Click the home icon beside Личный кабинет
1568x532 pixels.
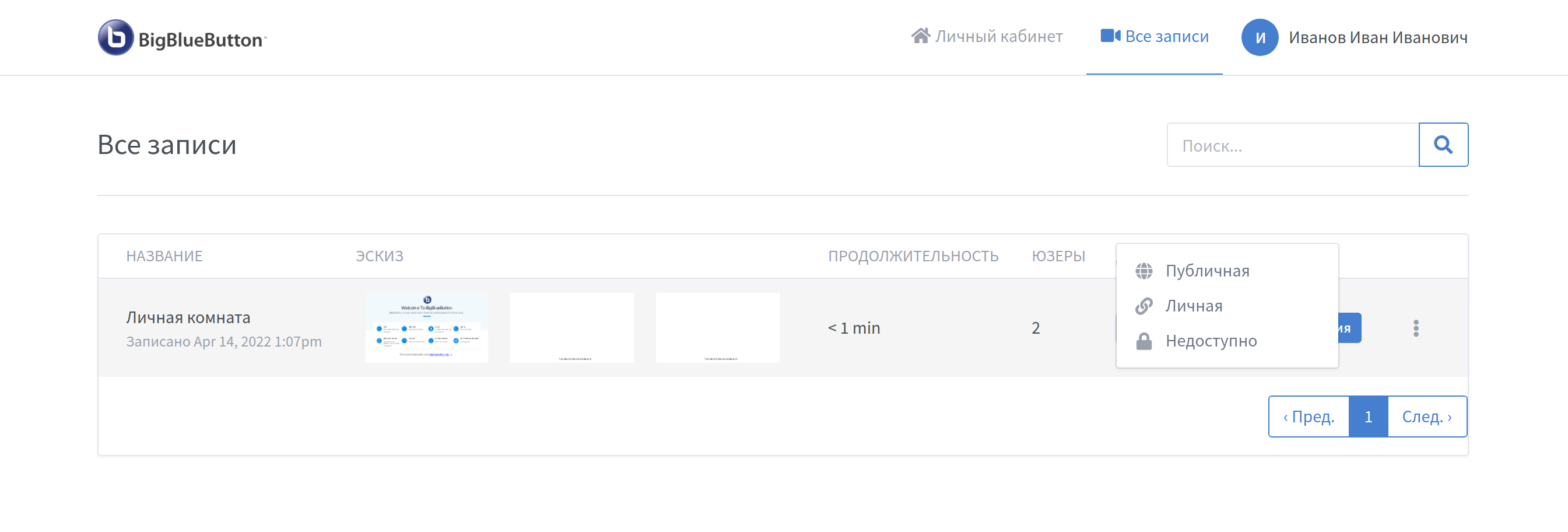[x=920, y=36]
